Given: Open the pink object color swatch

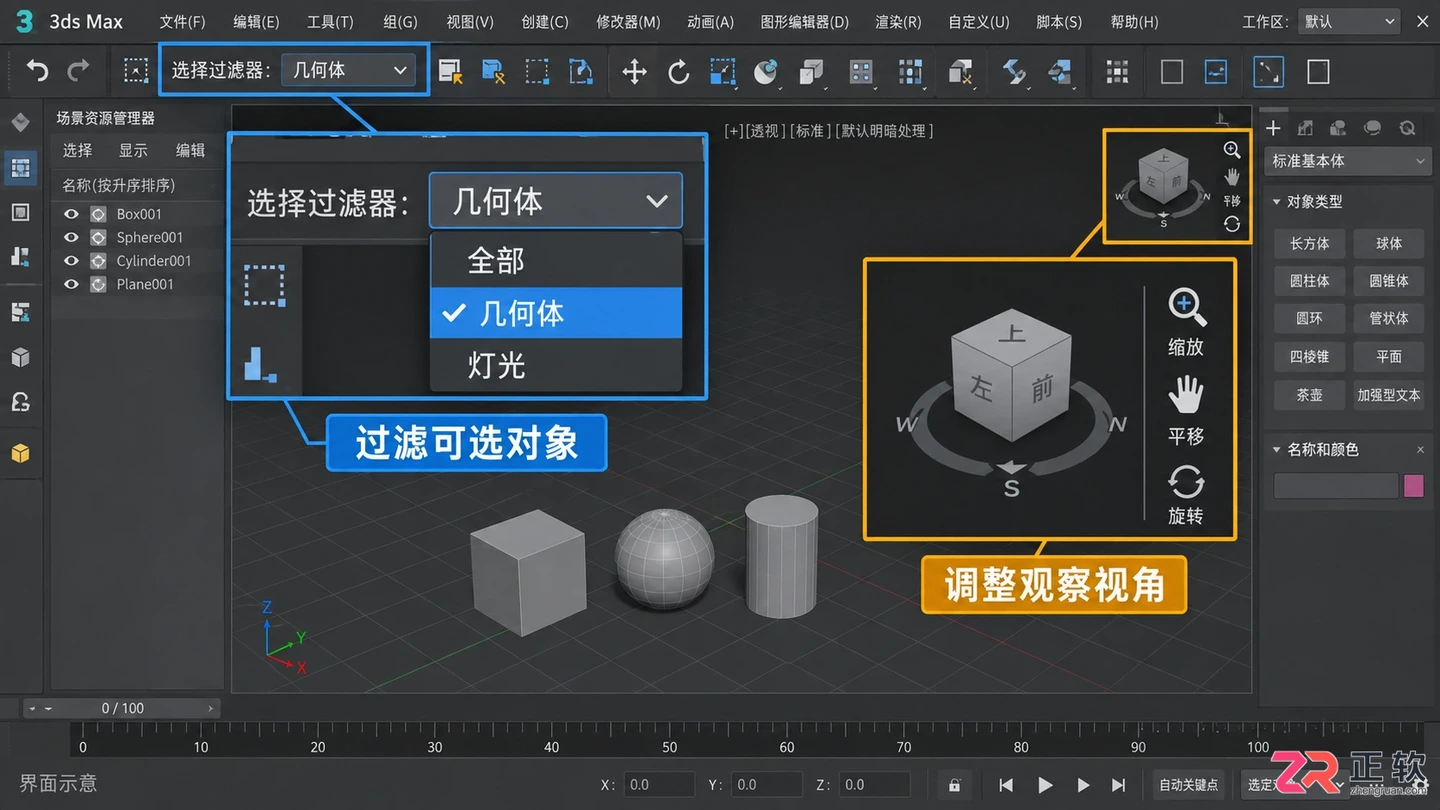Looking at the screenshot, I should (1413, 486).
